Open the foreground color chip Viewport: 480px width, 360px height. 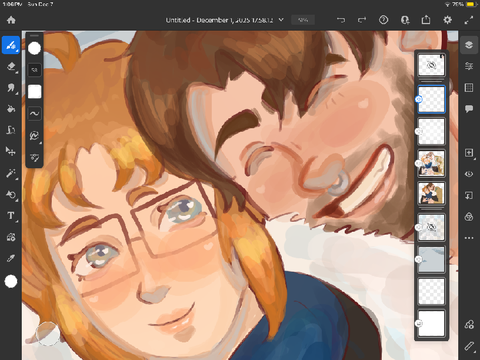(11, 281)
